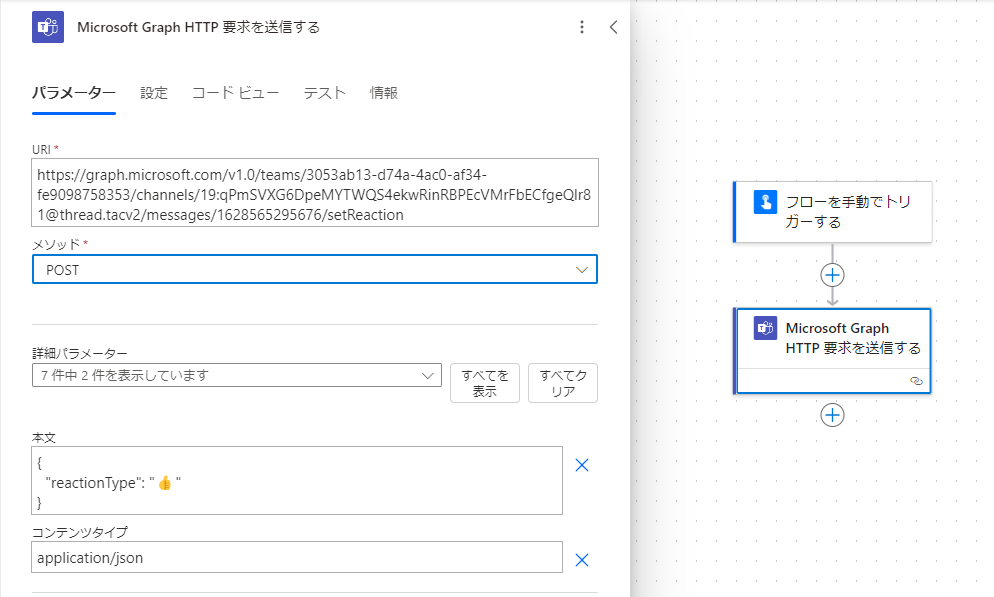Remove the コンテンツタイプ parameter with X

(x=582, y=560)
